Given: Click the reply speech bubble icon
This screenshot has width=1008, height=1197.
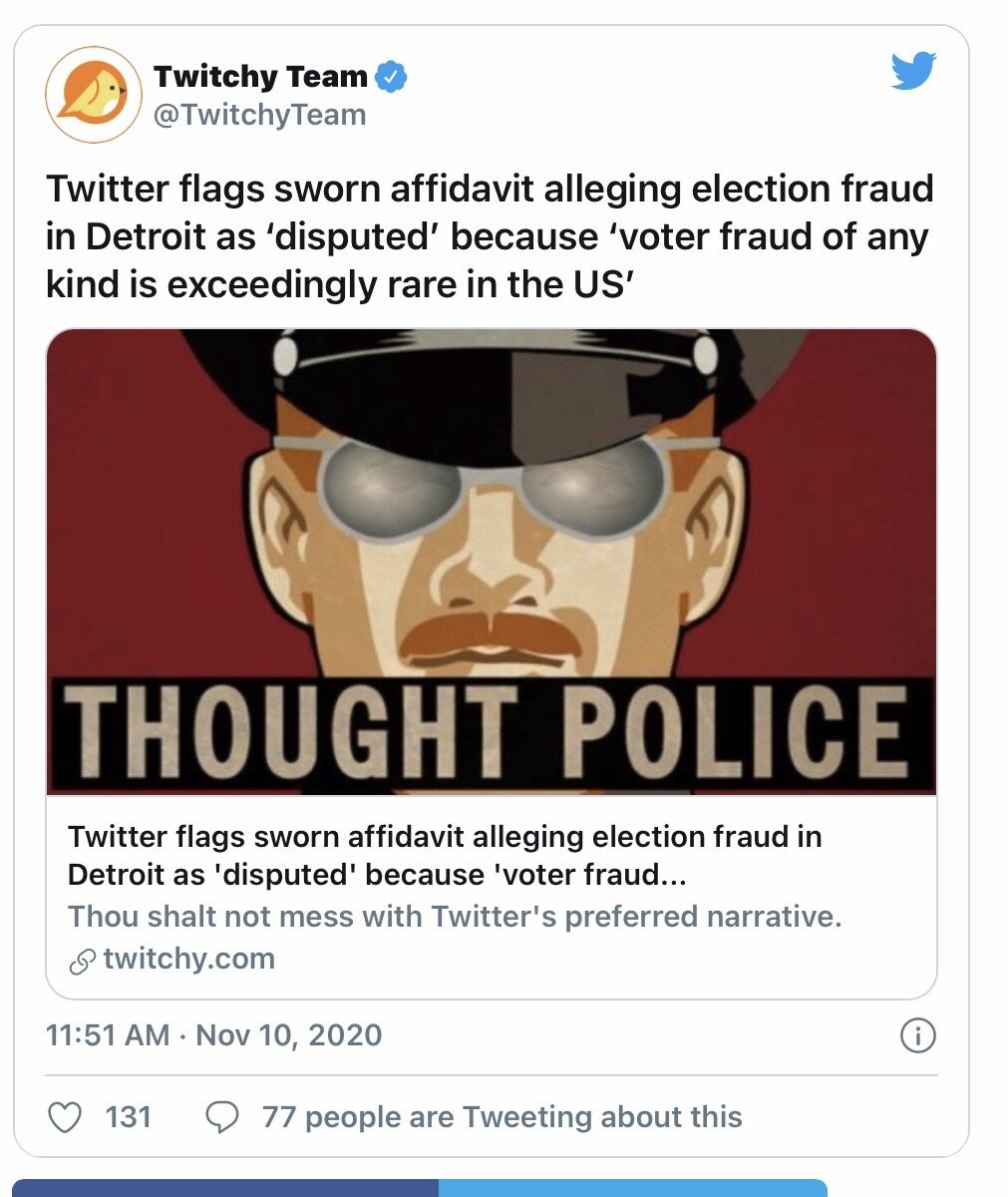Looking at the screenshot, I should (x=221, y=1116).
